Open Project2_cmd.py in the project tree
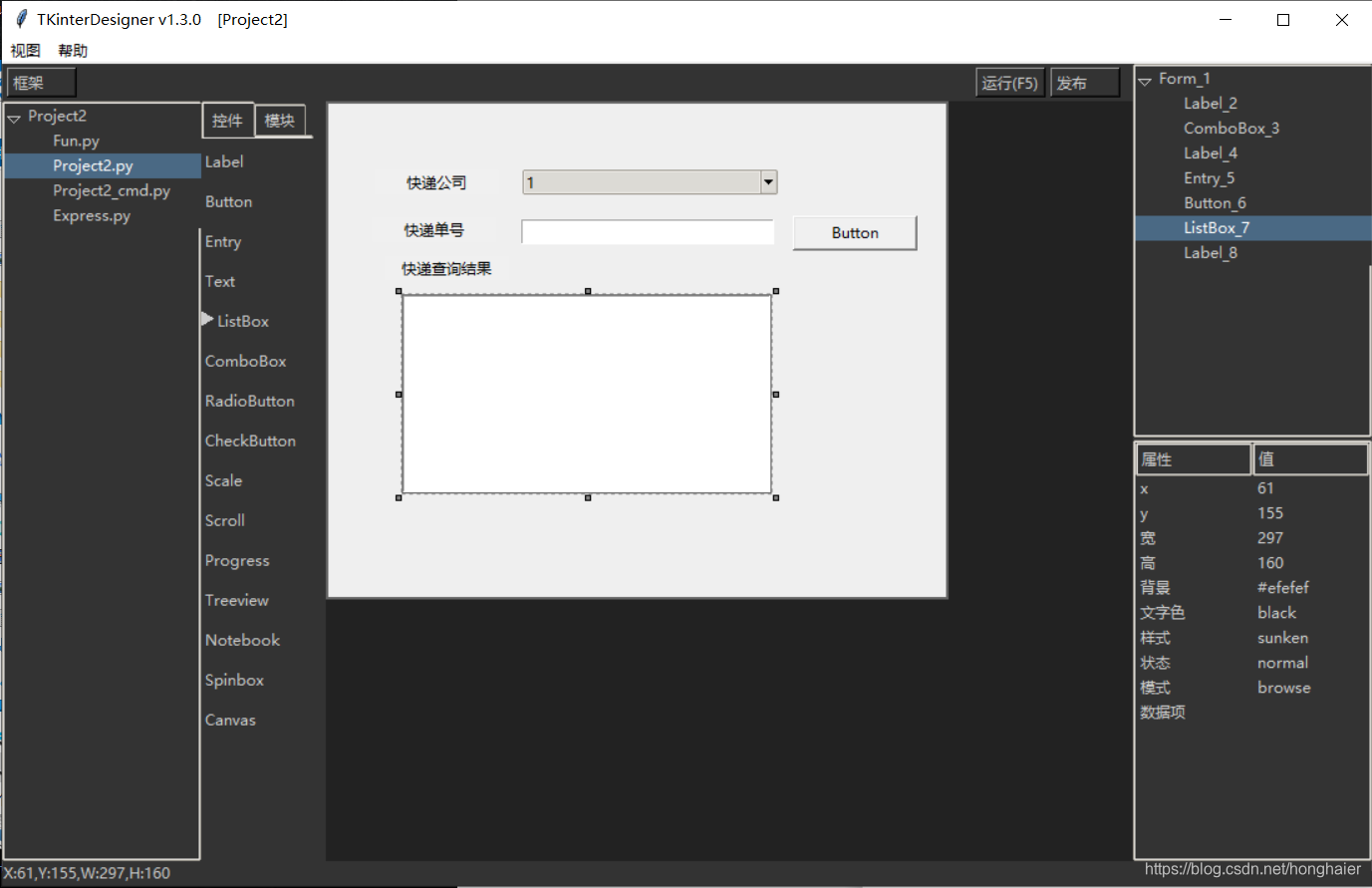 (112, 190)
